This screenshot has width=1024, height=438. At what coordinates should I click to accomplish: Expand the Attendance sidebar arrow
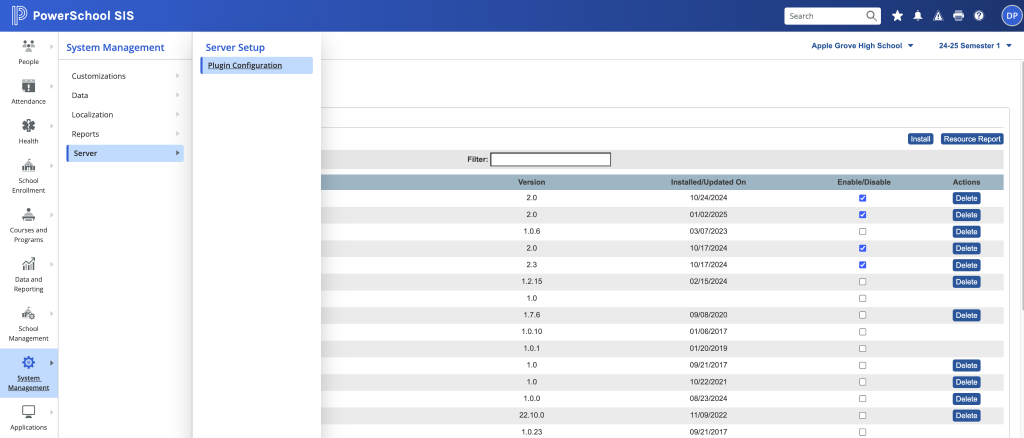51,86
